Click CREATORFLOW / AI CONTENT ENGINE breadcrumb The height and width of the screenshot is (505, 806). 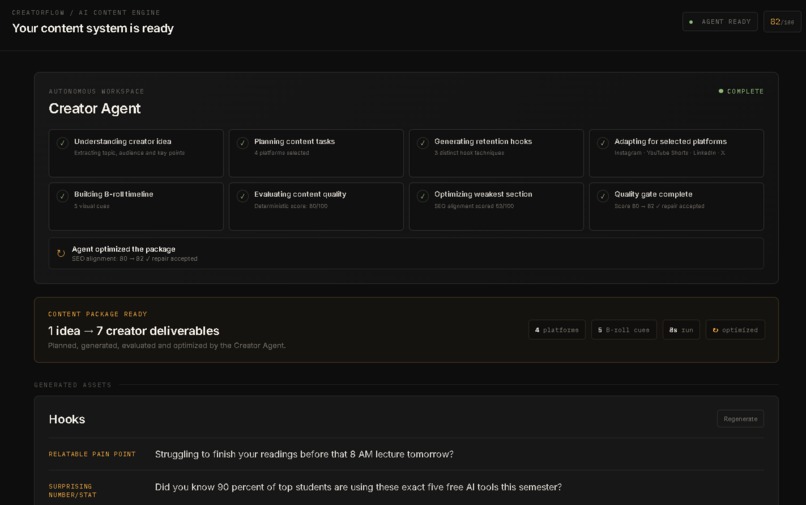point(86,12)
